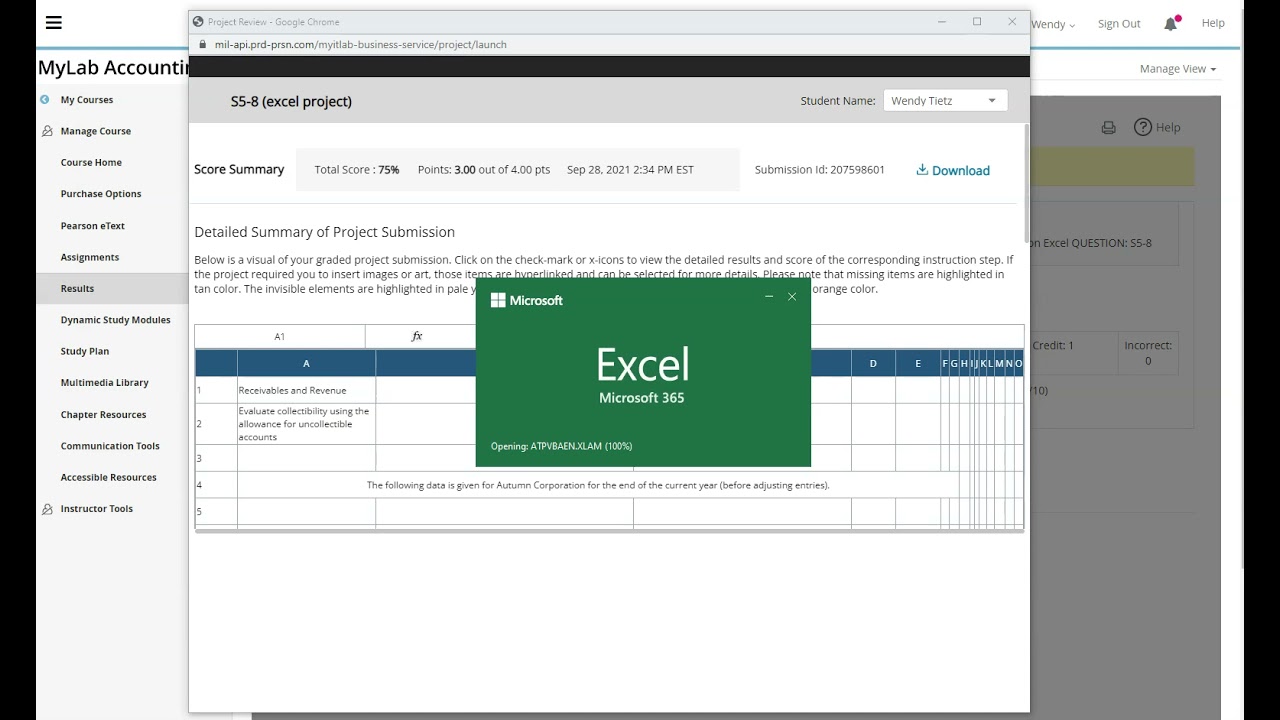This screenshot has width=1280, height=720.
Task: Open the Help question-mark icon
Action: (1143, 127)
